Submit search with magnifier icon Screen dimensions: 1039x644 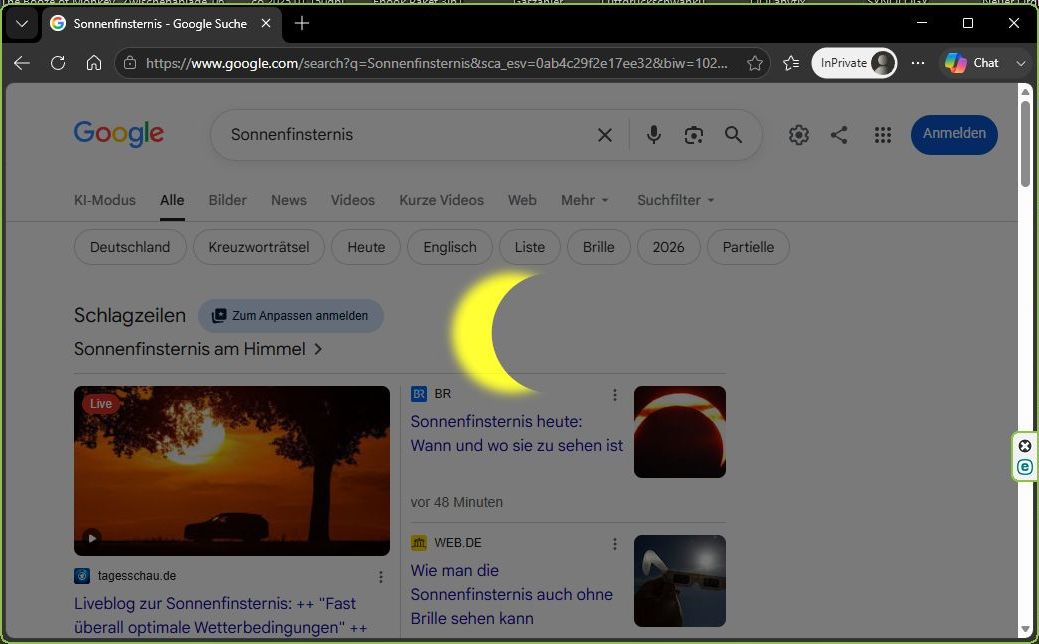pyautogui.click(x=733, y=135)
